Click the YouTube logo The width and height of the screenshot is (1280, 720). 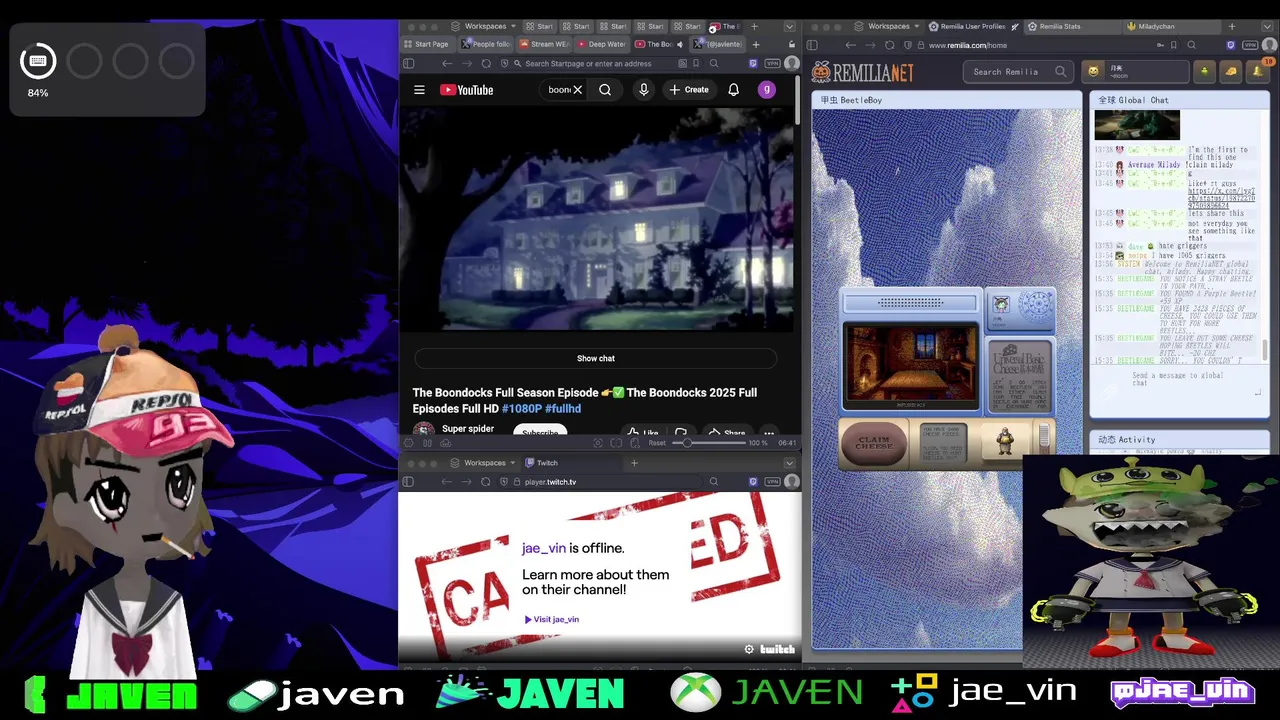pos(467,90)
